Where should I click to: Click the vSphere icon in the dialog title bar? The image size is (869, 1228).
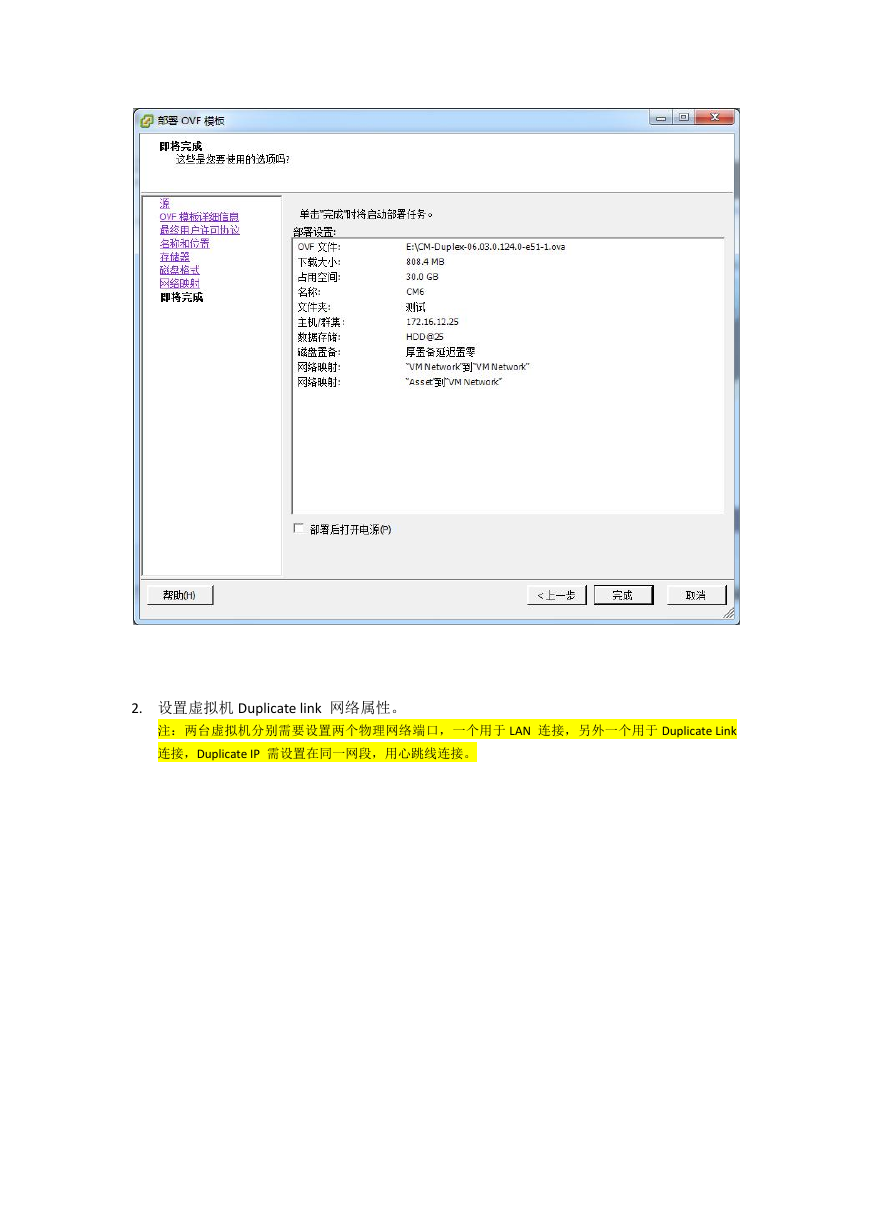147,121
